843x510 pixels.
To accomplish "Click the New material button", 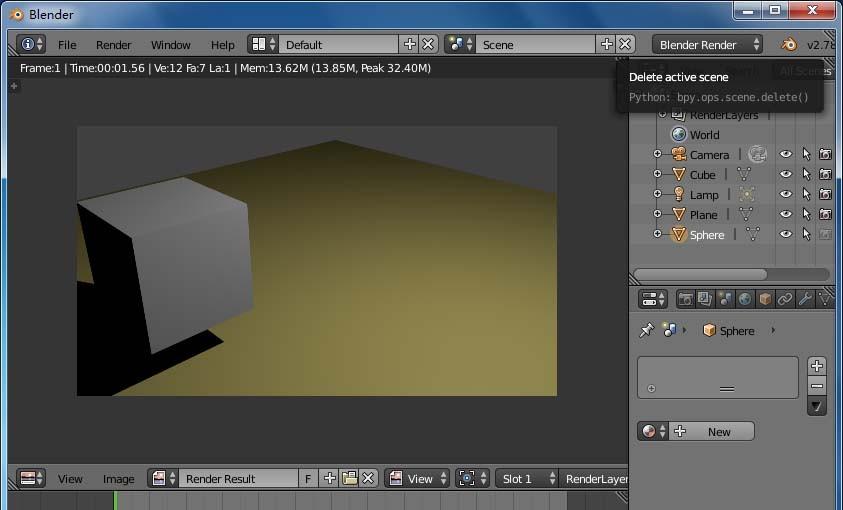I will 712,431.
